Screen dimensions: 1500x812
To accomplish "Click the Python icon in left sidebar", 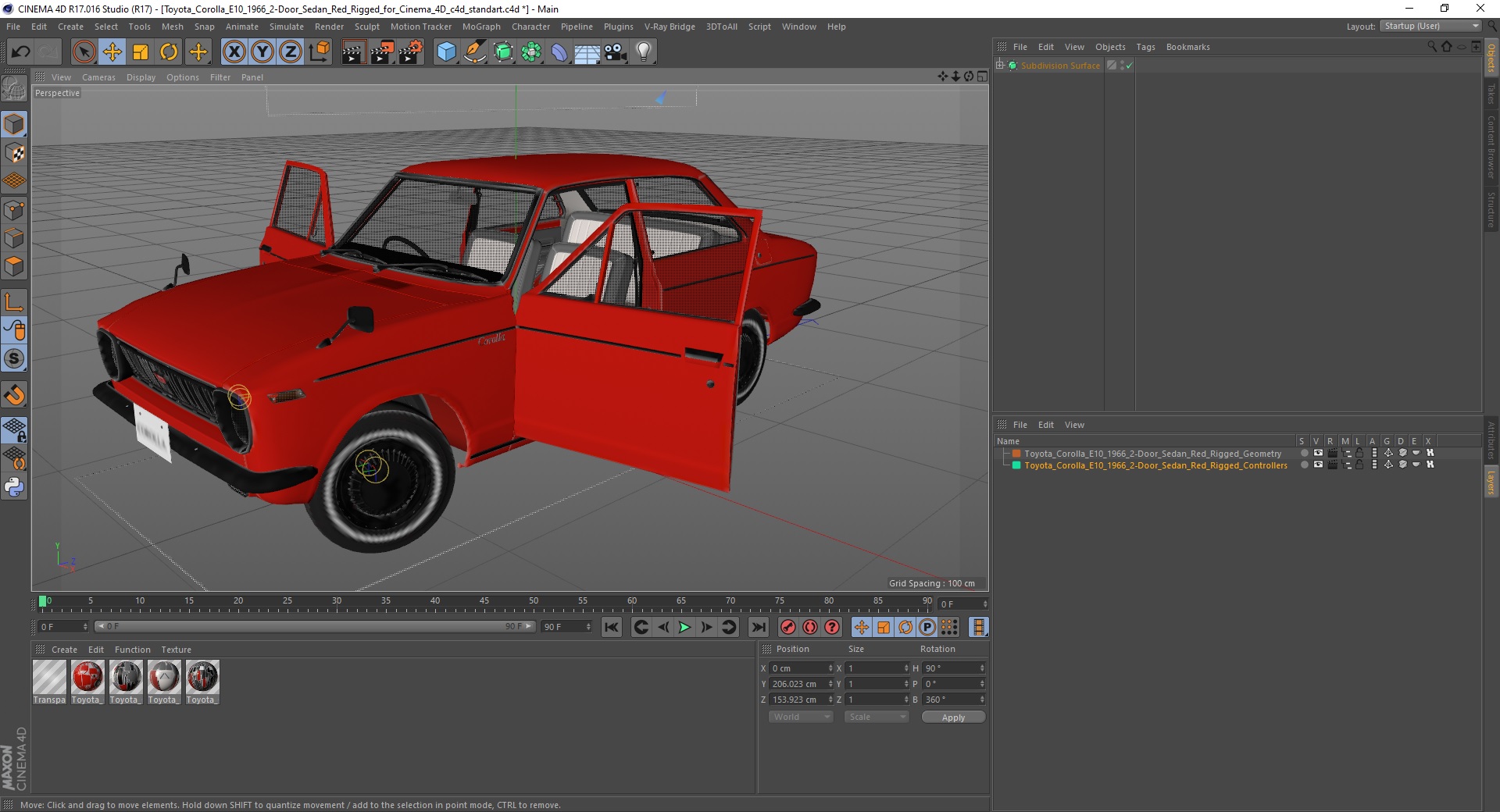I will 14,488.
